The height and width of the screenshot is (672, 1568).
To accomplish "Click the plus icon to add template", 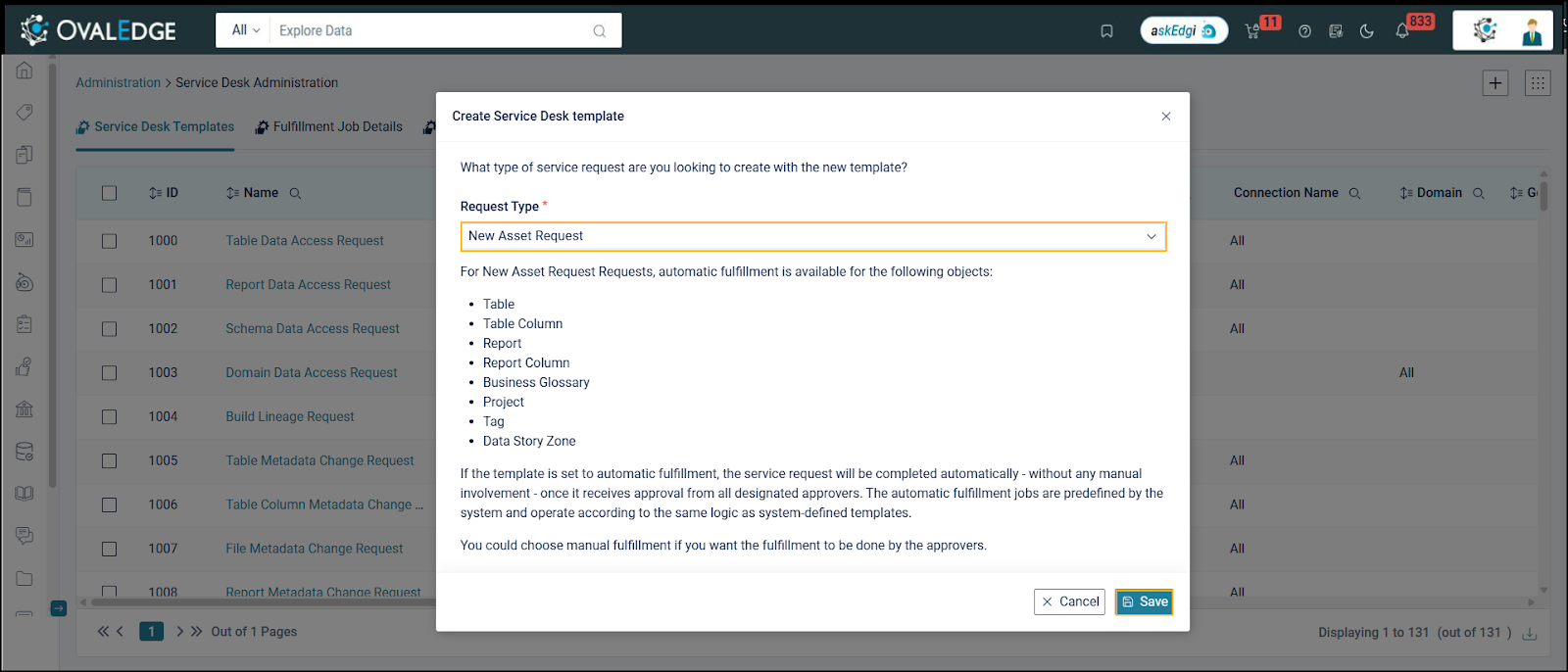I will click(1495, 83).
